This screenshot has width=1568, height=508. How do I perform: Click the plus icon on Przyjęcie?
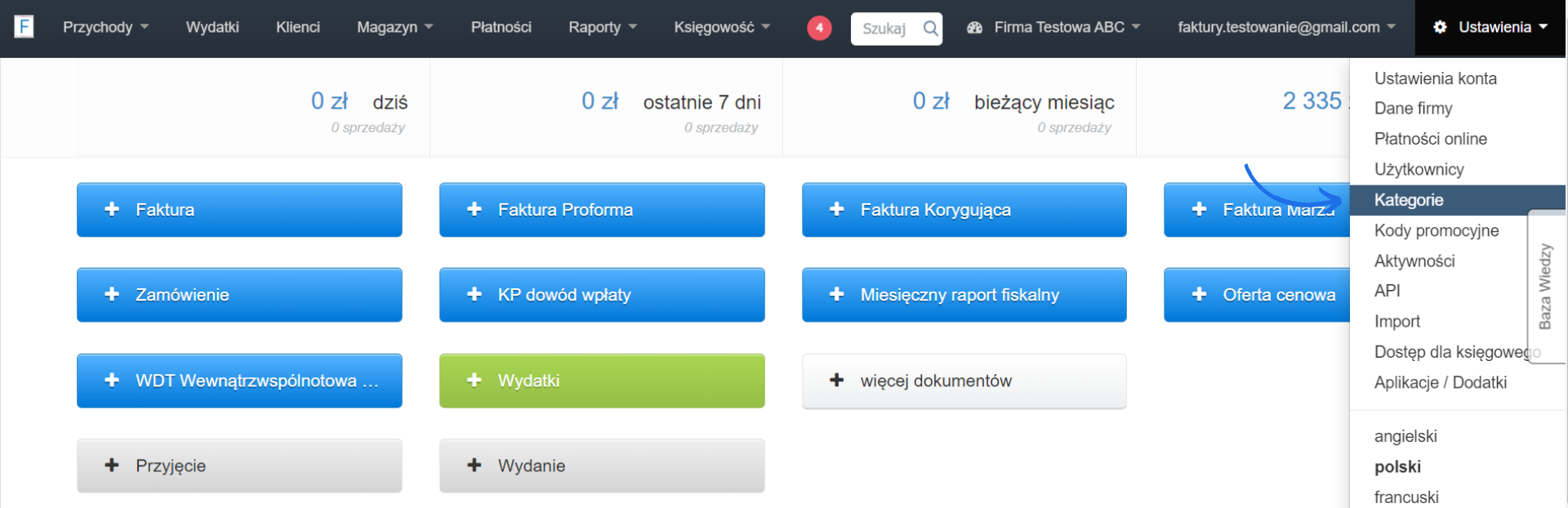click(112, 465)
